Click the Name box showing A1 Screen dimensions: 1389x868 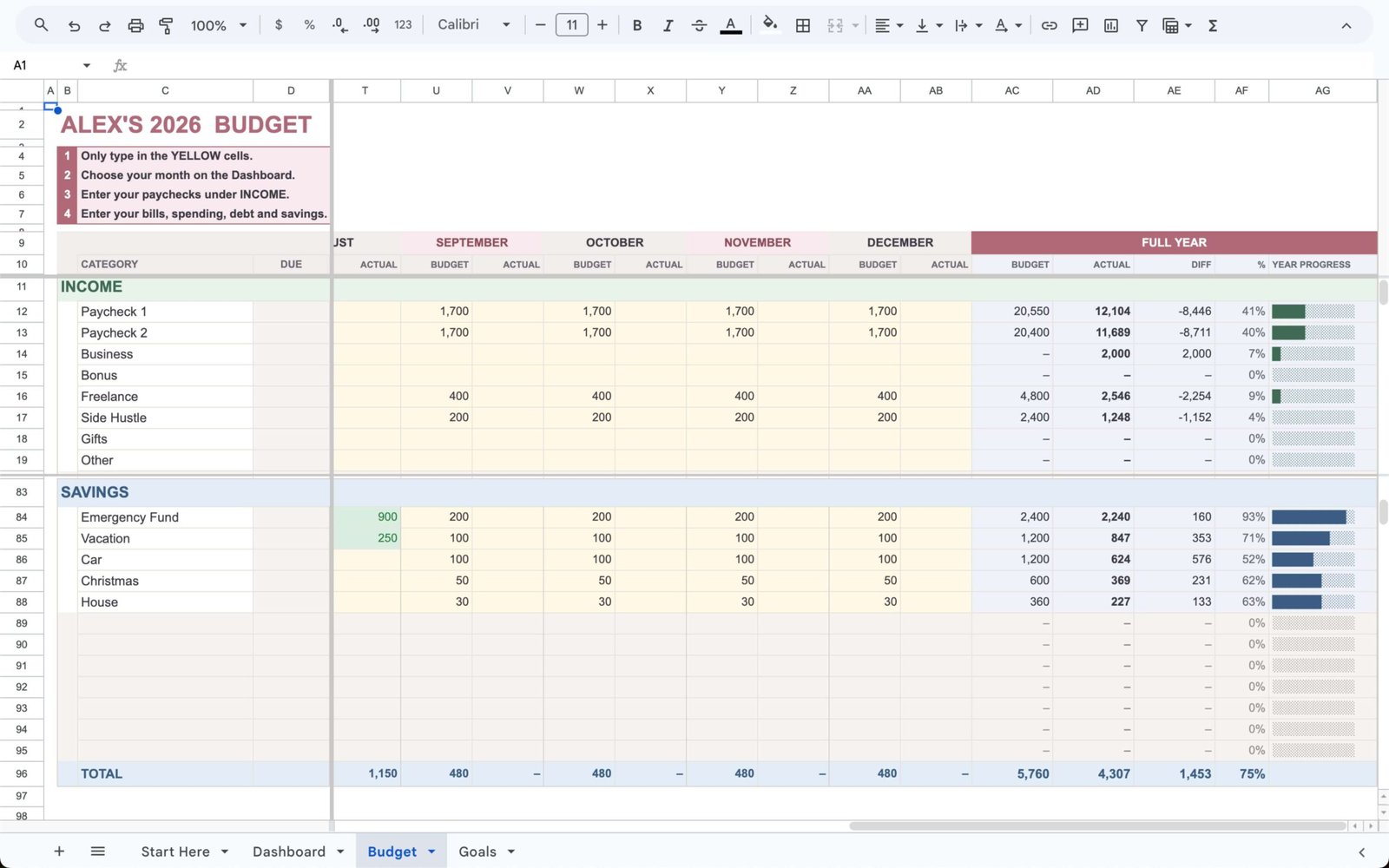pos(51,65)
